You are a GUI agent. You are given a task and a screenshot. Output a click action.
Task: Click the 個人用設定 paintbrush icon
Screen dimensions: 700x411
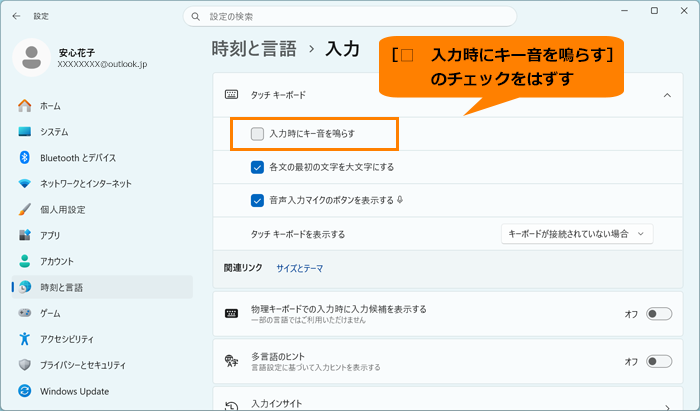[x=25, y=209]
